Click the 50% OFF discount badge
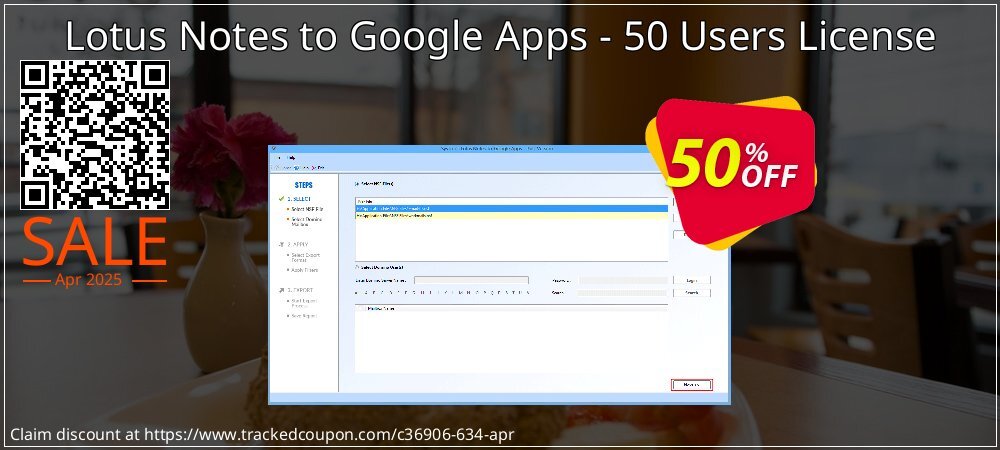The width and height of the screenshot is (1000, 450). coord(730,173)
